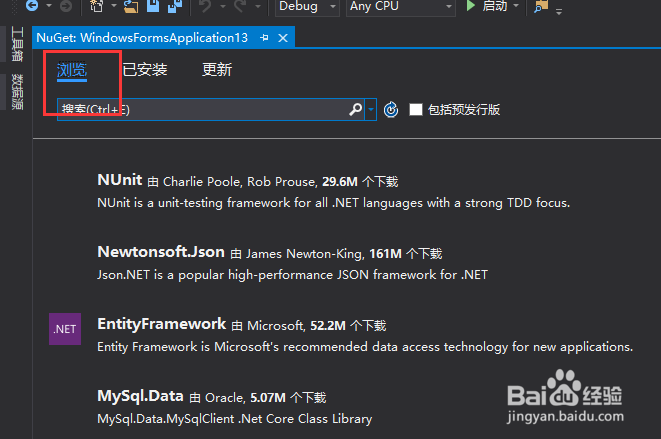Image resolution: width=661 pixels, height=439 pixels.
Task: Open the 工具箱 toolbox side panel
Action: tap(17, 44)
